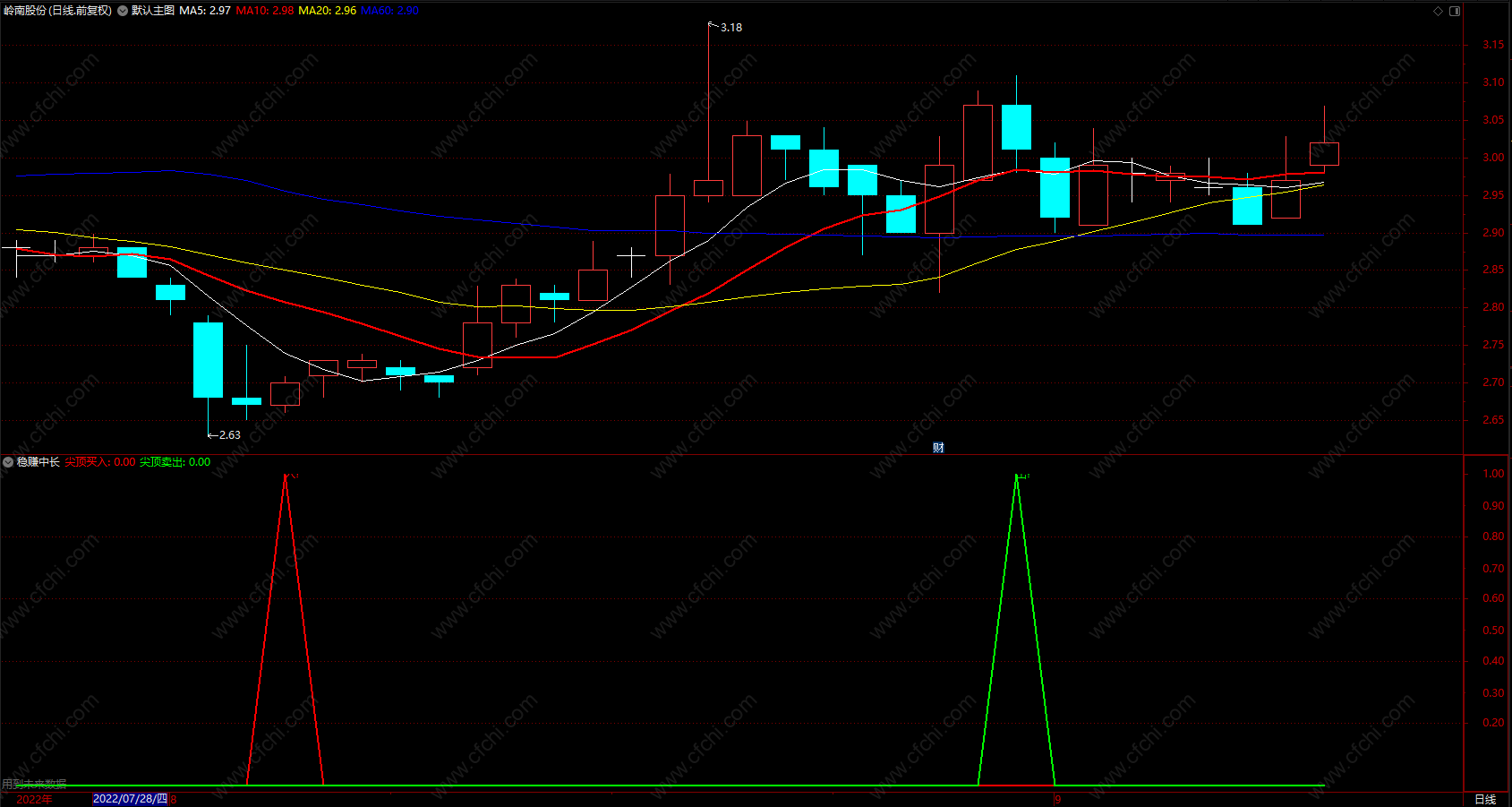Click the 2.90 price axis label
The height and width of the screenshot is (807, 1512).
pos(1493,233)
